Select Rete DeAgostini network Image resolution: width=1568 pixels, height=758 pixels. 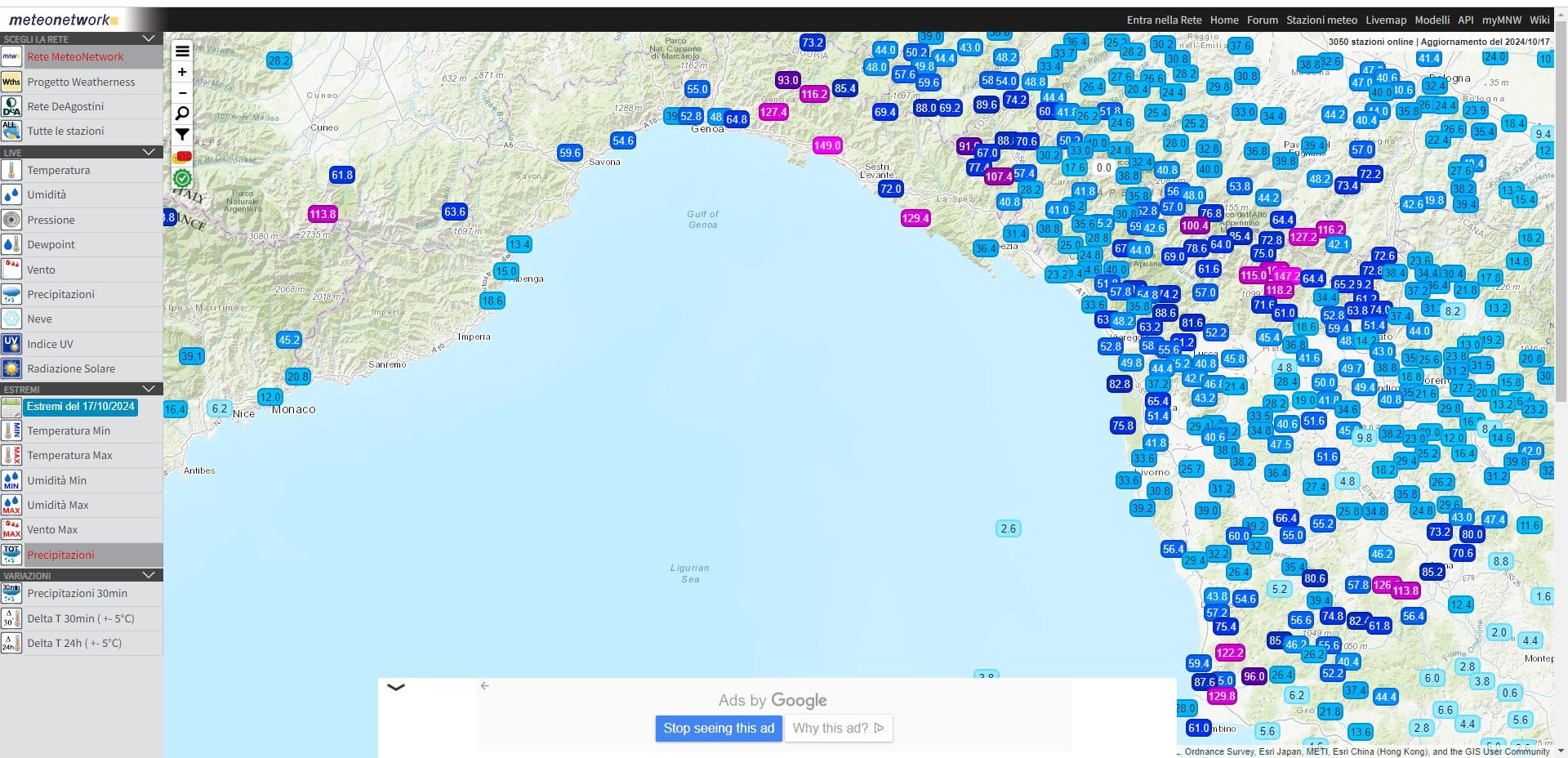click(x=82, y=106)
